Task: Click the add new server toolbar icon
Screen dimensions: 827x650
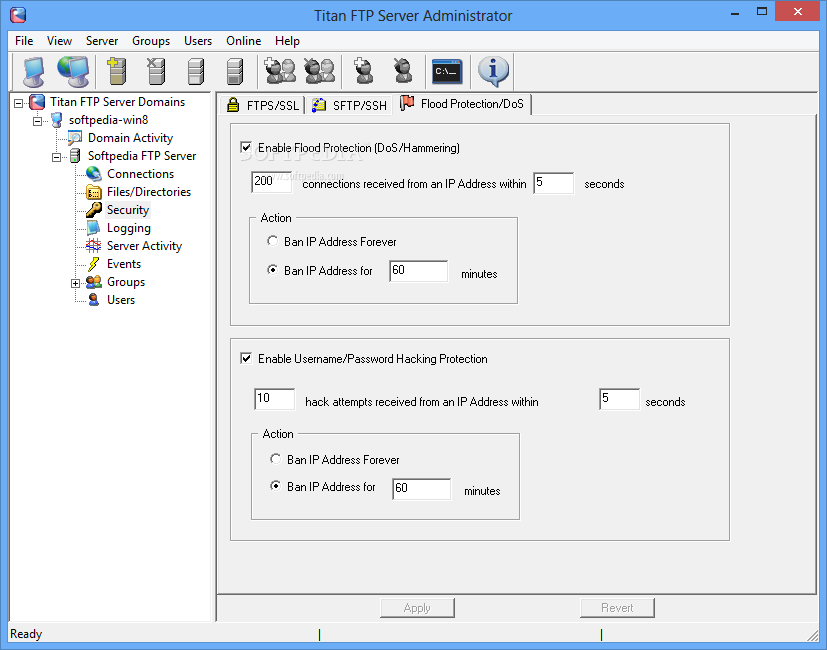Action: (117, 71)
